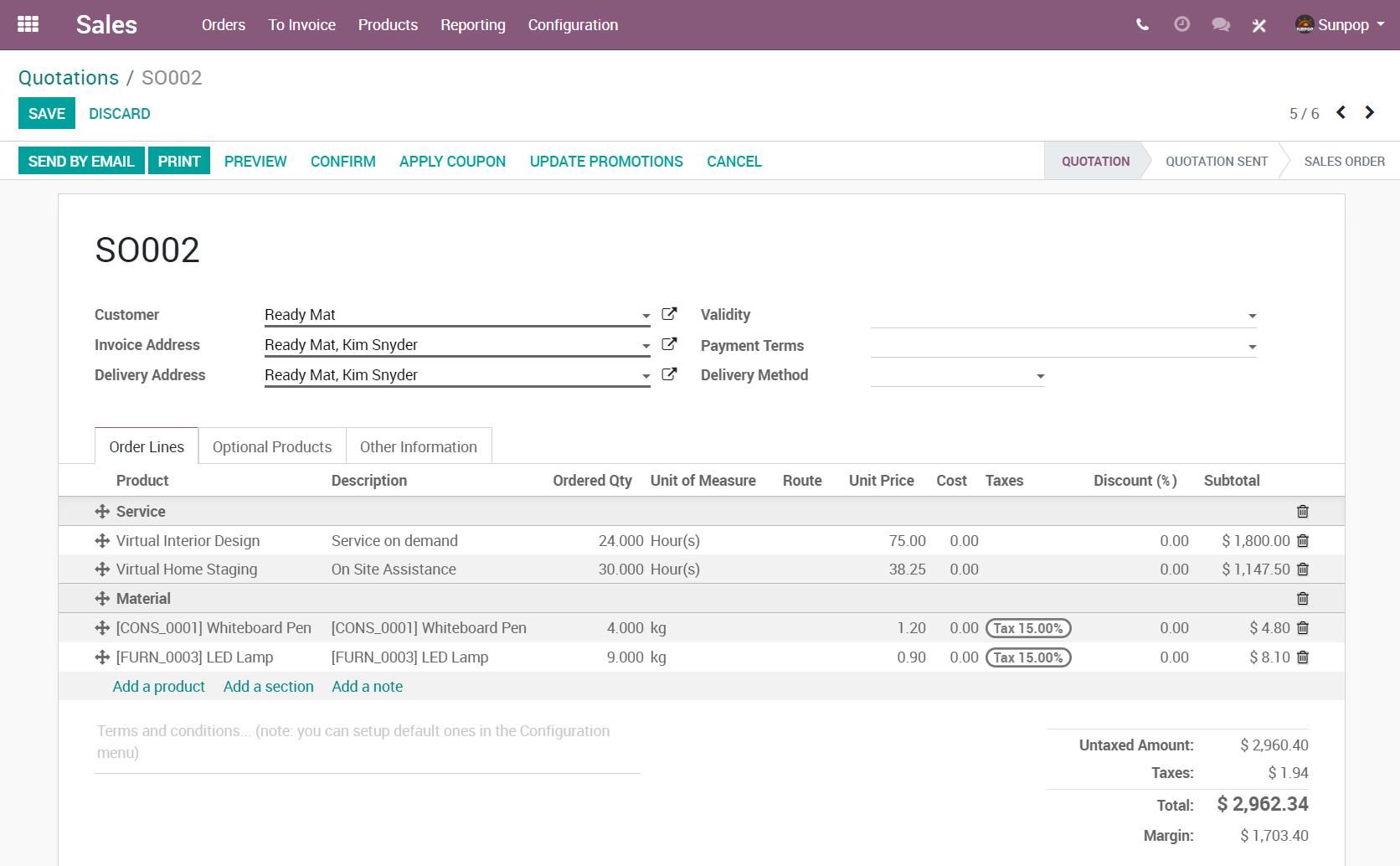Select the Order Lines tab
1400x866 pixels.
tap(147, 446)
